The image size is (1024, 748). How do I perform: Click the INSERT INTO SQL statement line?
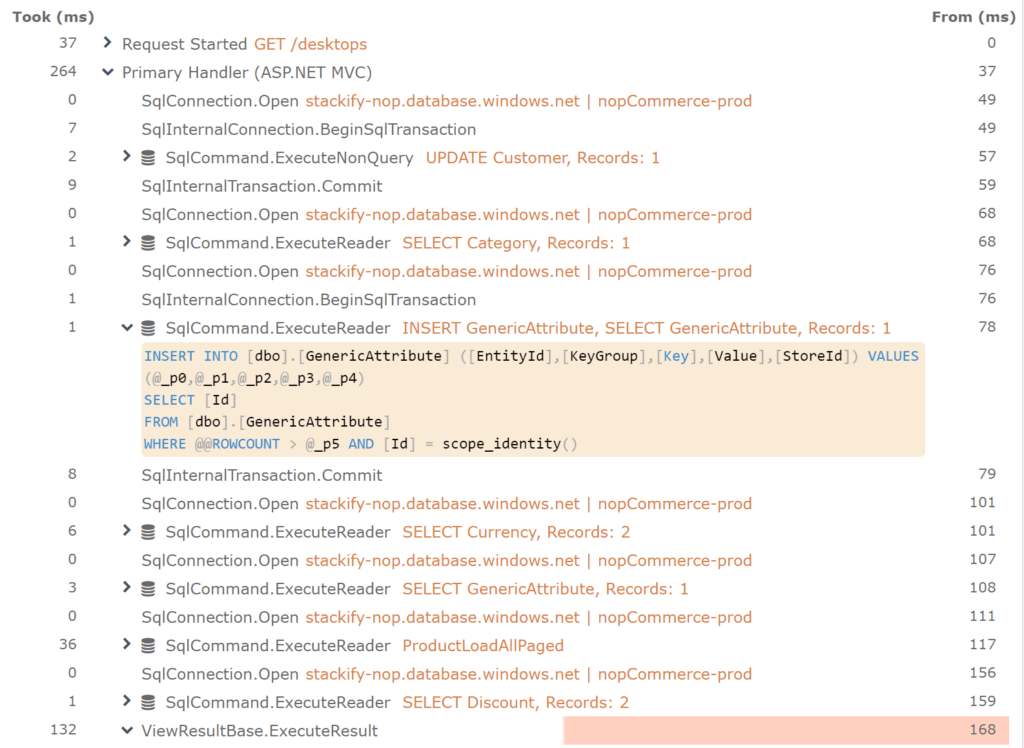click(531, 356)
